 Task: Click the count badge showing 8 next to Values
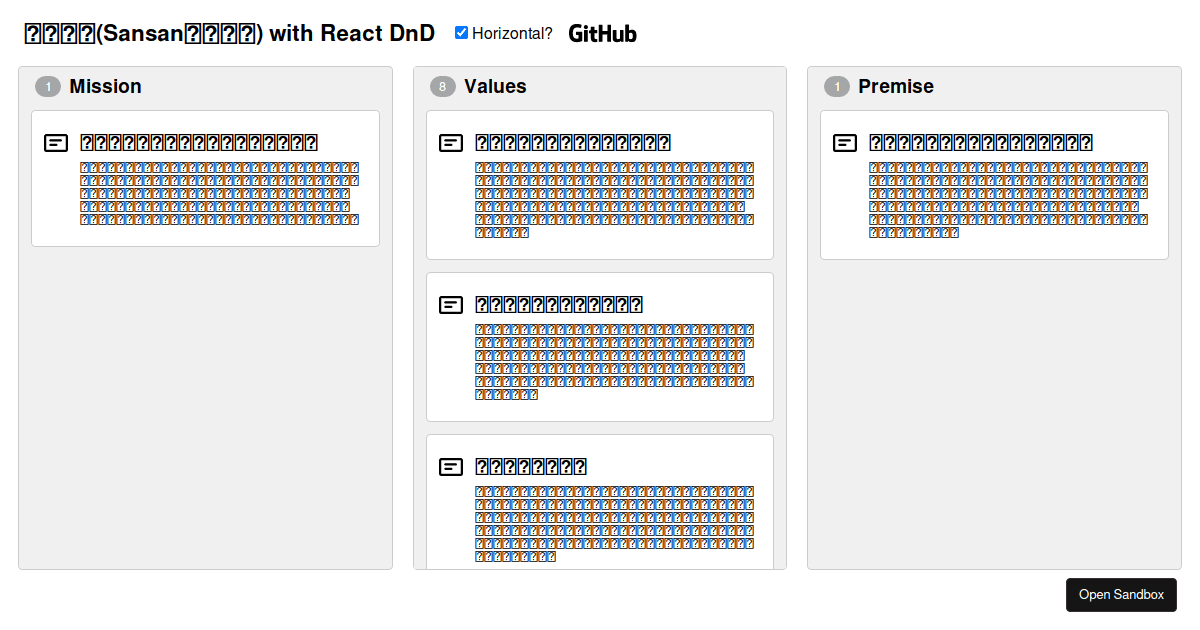tap(441, 86)
